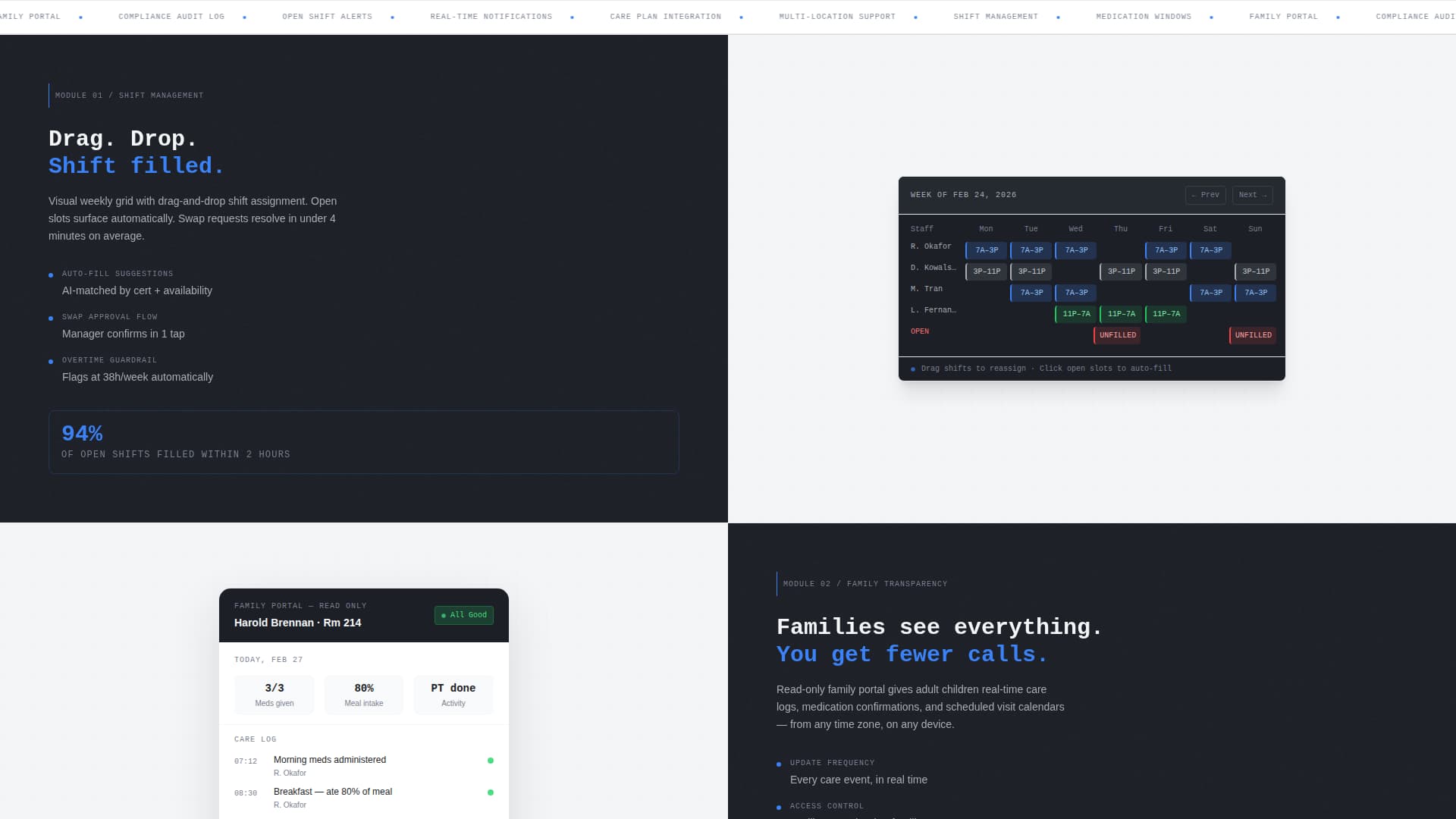Click the R. Okafor staff name in the schedule grid

coord(930,246)
